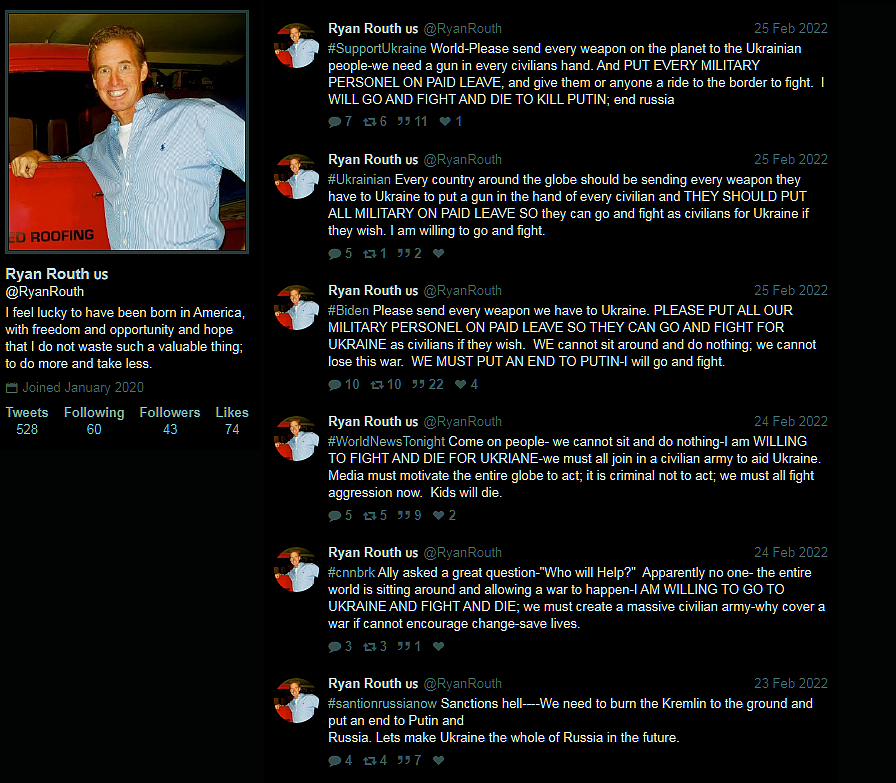896x783 pixels.
Task: Click the @RyanRouth handle under the profile name
Action: tap(45, 291)
